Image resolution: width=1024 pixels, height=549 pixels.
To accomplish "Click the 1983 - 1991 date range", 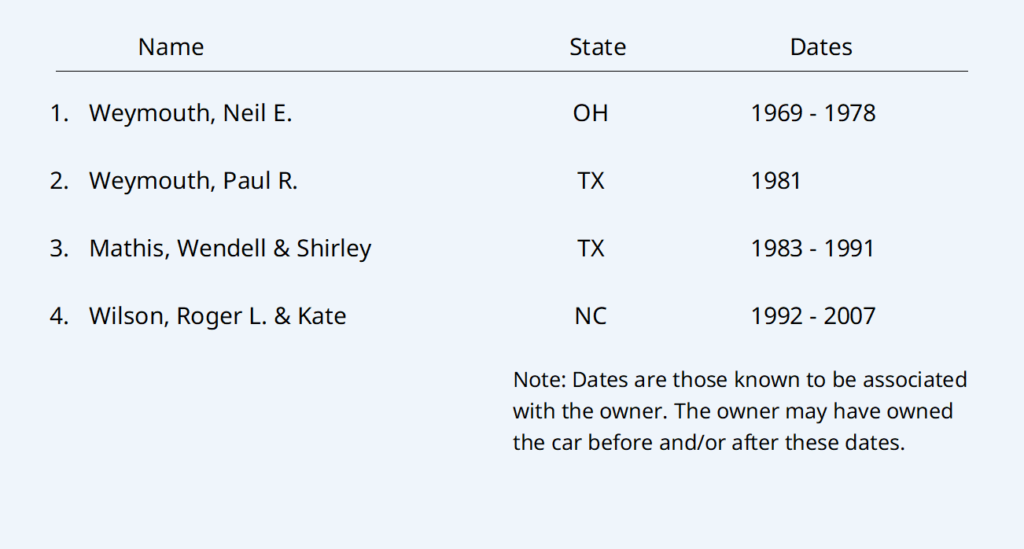I will click(x=813, y=249).
